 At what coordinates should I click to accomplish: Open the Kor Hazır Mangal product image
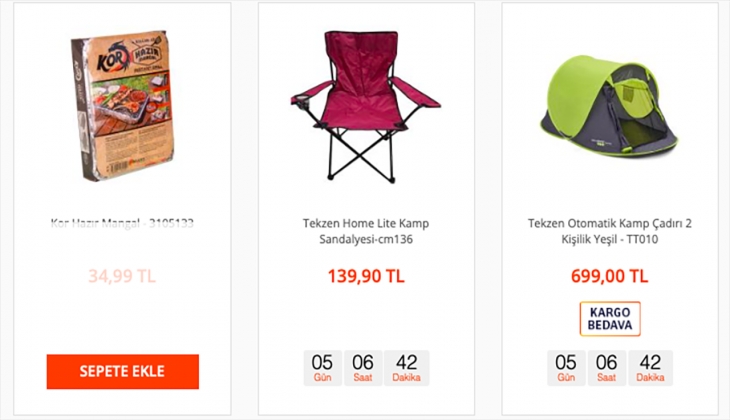pyautogui.click(x=122, y=106)
